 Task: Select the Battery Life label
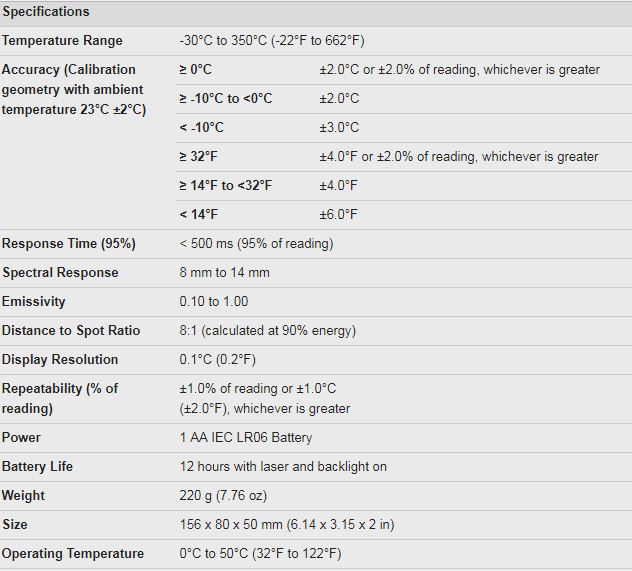pos(37,467)
